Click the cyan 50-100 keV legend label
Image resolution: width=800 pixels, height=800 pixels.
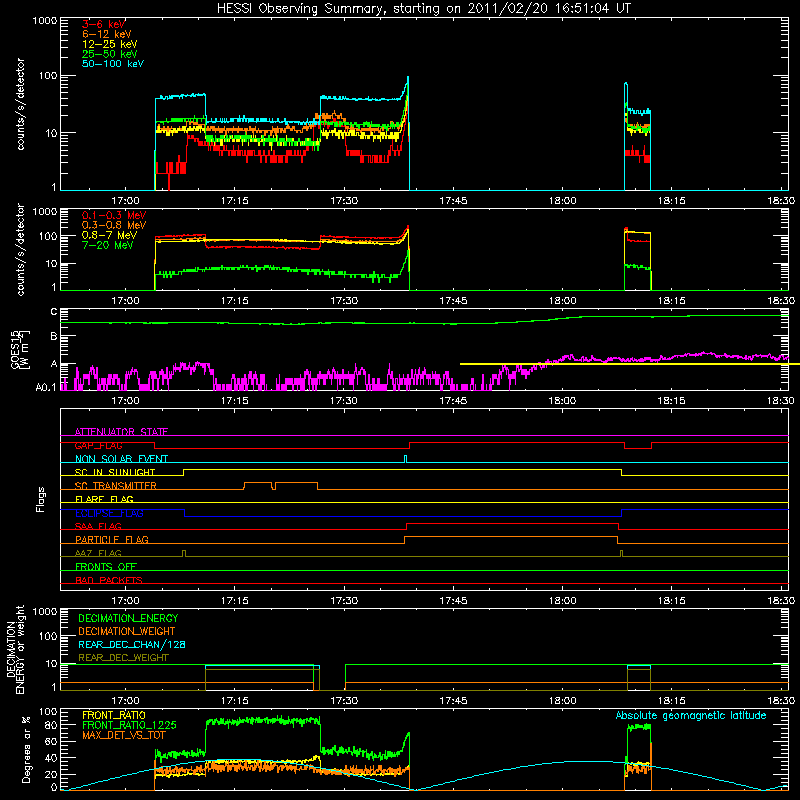tap(113, 63)
